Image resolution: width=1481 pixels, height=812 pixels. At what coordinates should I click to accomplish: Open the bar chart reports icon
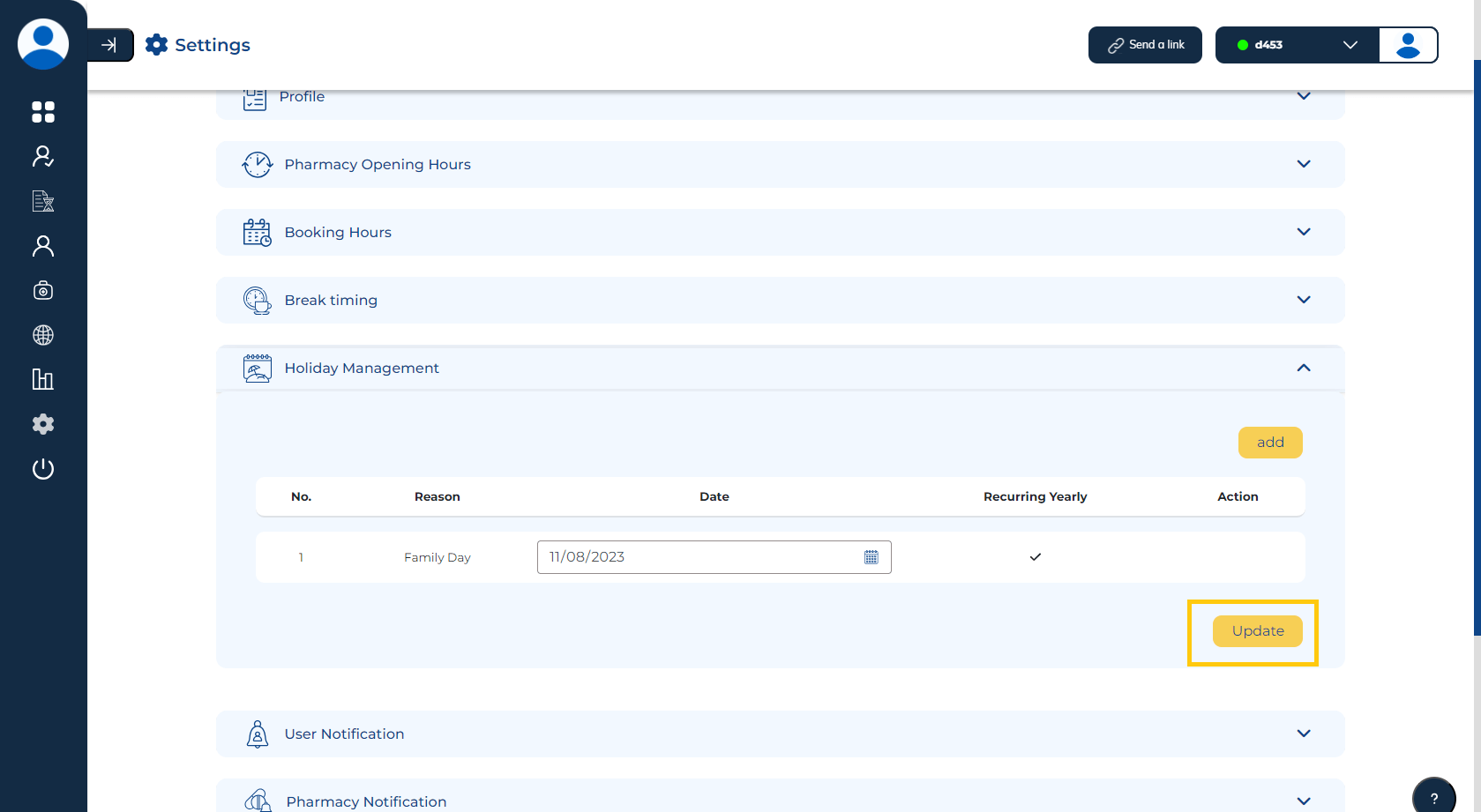[x=42, y=379]
